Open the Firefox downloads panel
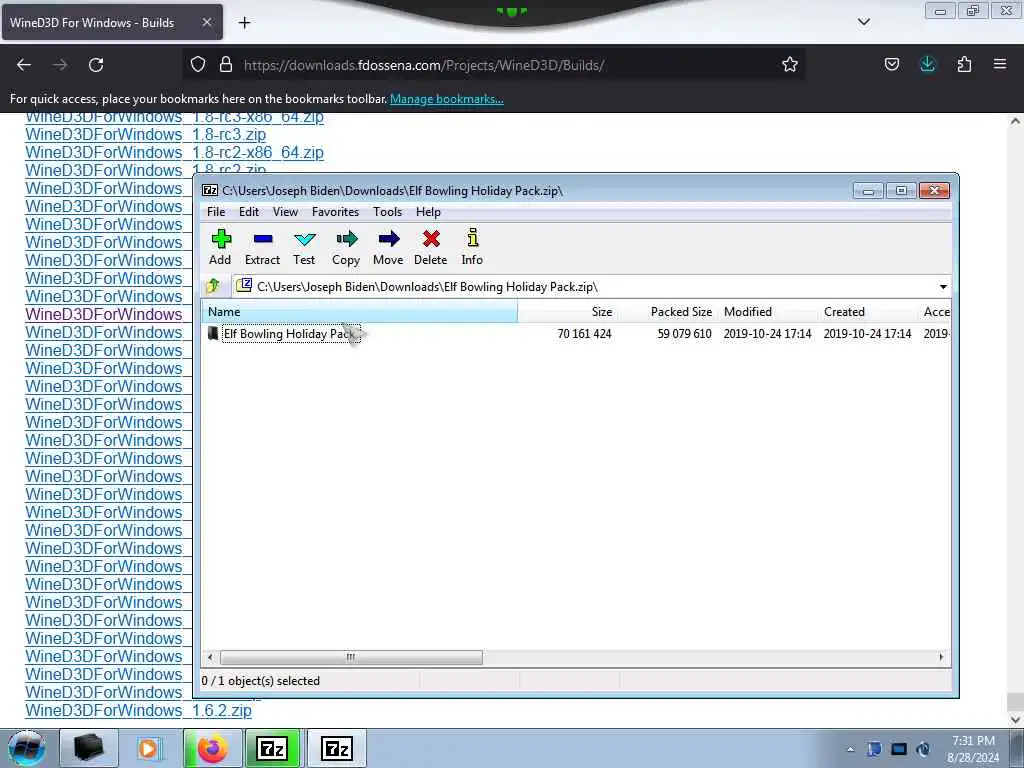The image size is (1024, 768). [927, 64]
